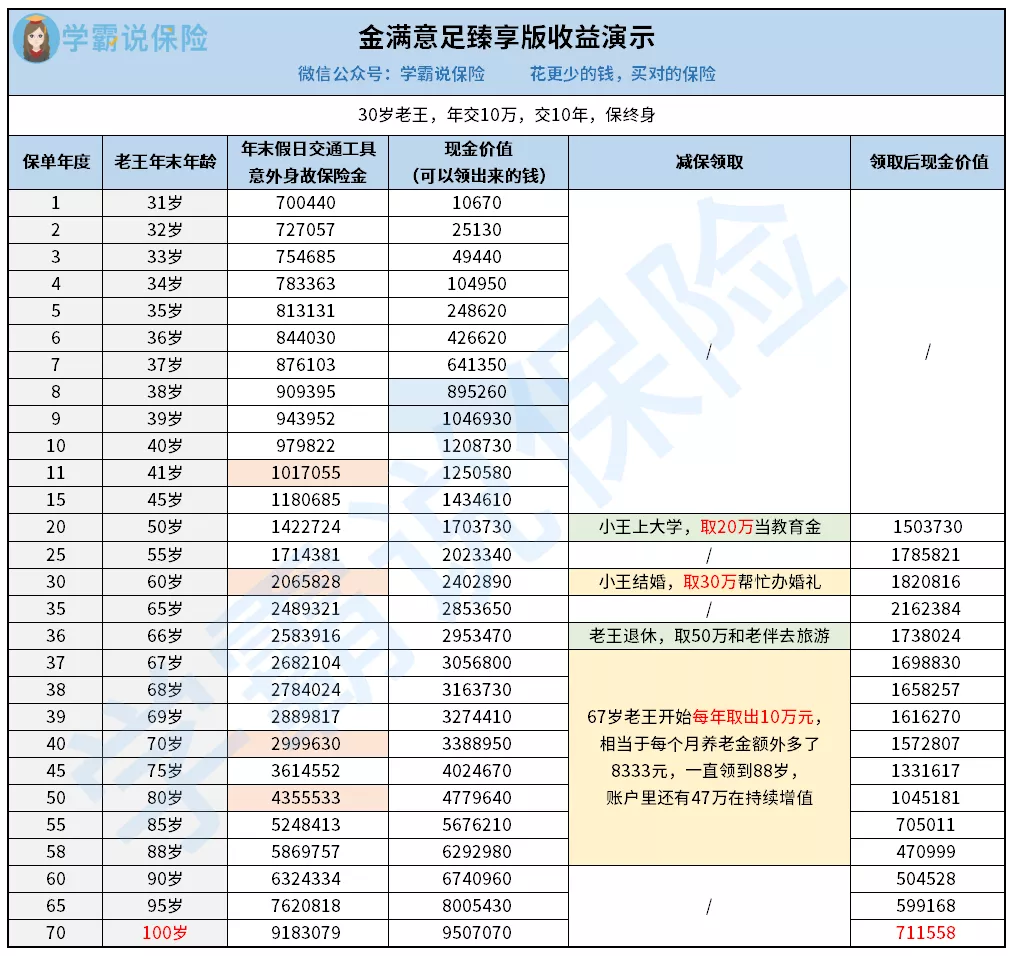
Task: Select the value 470999
Action: click(926, 852)
